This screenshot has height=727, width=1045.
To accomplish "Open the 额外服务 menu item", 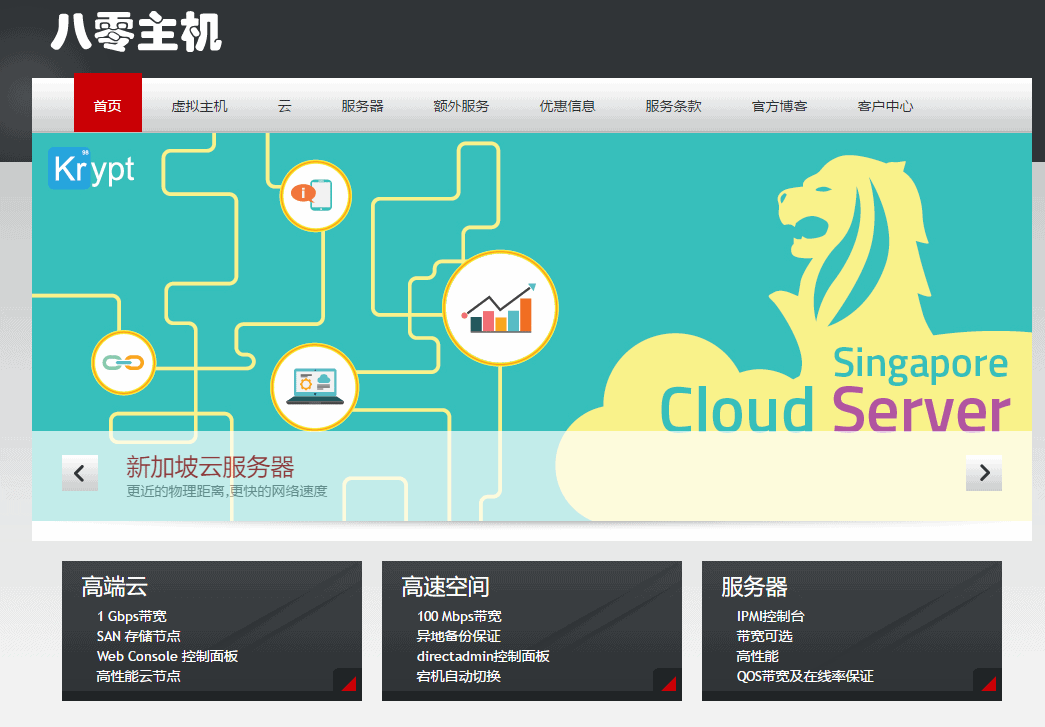I will point(461,106).
